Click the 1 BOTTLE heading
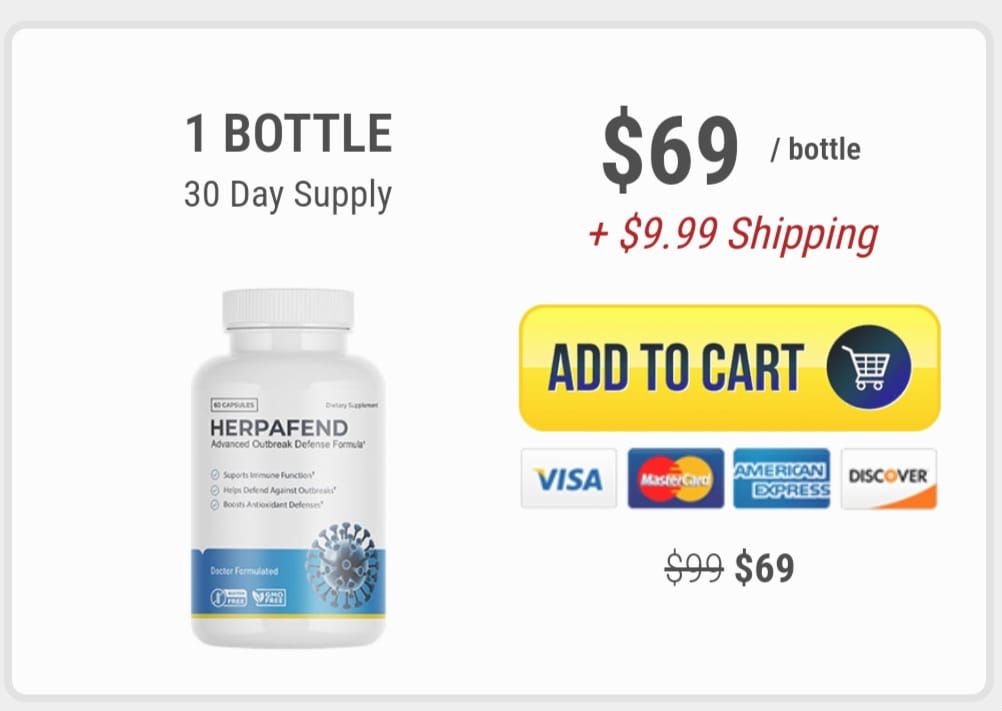Viewport: 1002px width, 711px height. tap(289, 134)
